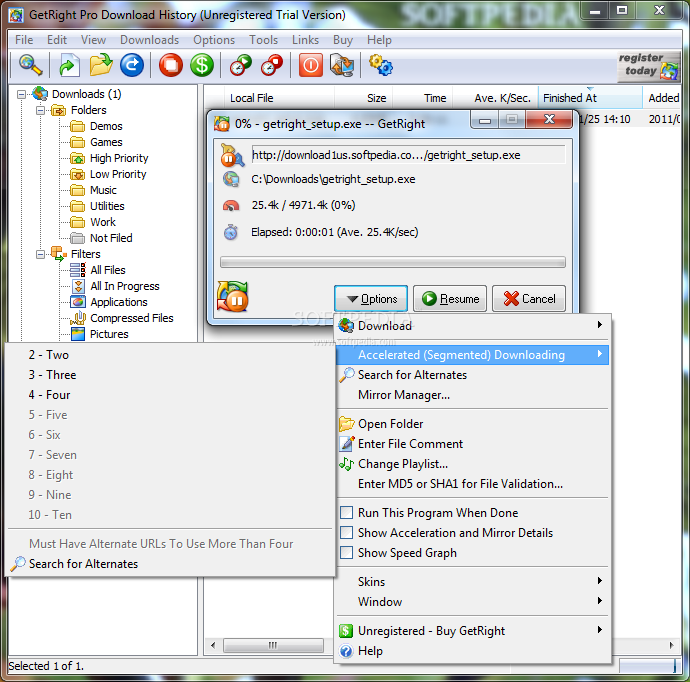Choose Open Folder from the menu
This screenshot has width=690, height=682.
(x=473, y=424)
